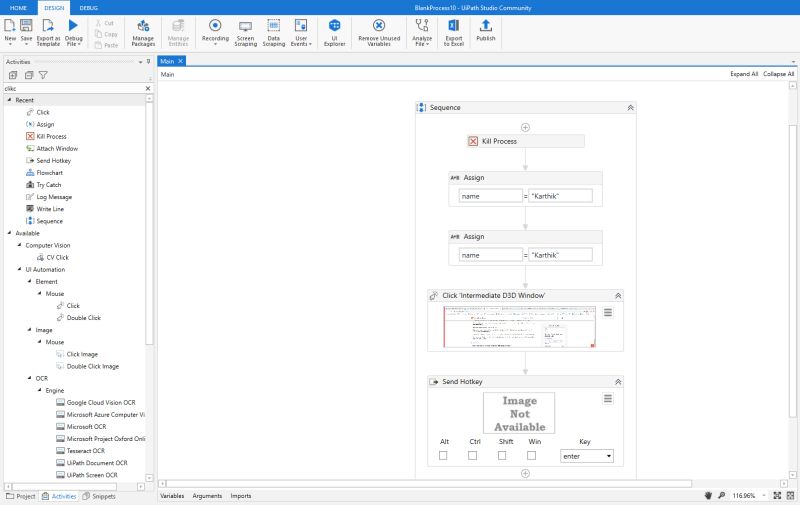Image resolution: width=800 pixels, height=505 pixels.
Task: Click the Cut toolbar item
Action: (105, 23)
